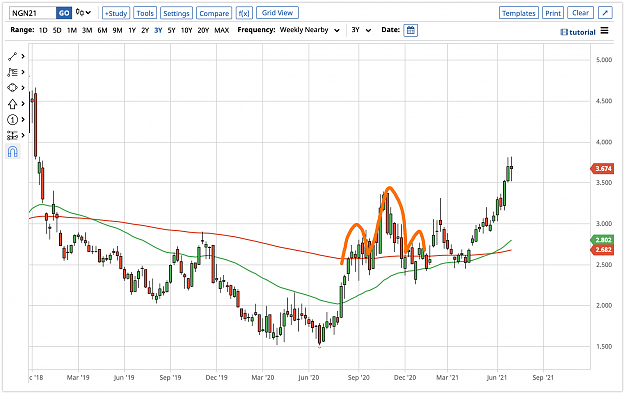625x394 pixels.
Task: Click the red 2.682 moving average label
Action: pyautogui.click(x=602, y=250)
